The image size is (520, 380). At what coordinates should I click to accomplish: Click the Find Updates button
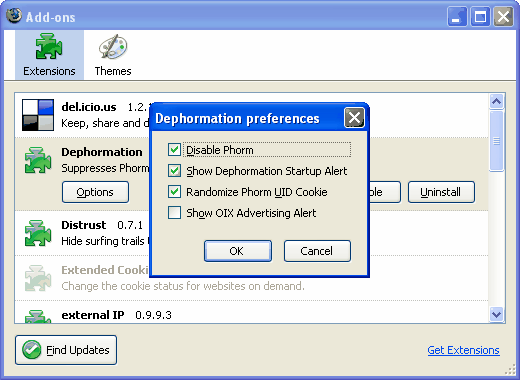pos(66,350)
